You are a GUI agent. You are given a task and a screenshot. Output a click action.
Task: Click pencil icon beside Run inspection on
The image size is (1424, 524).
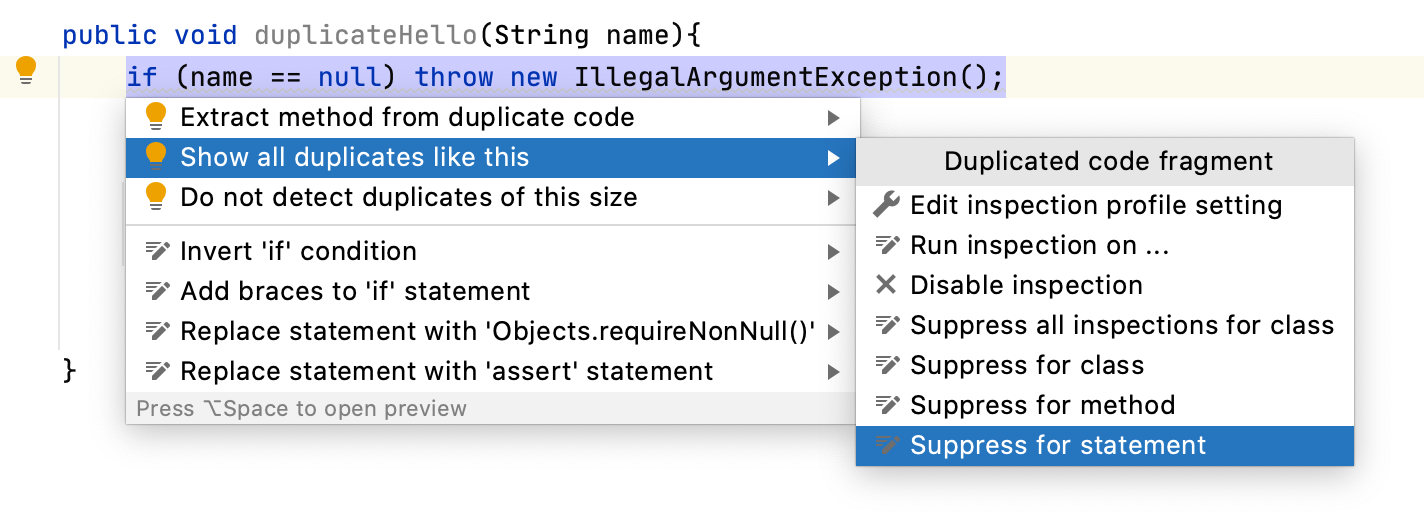[x=886, y=245]
